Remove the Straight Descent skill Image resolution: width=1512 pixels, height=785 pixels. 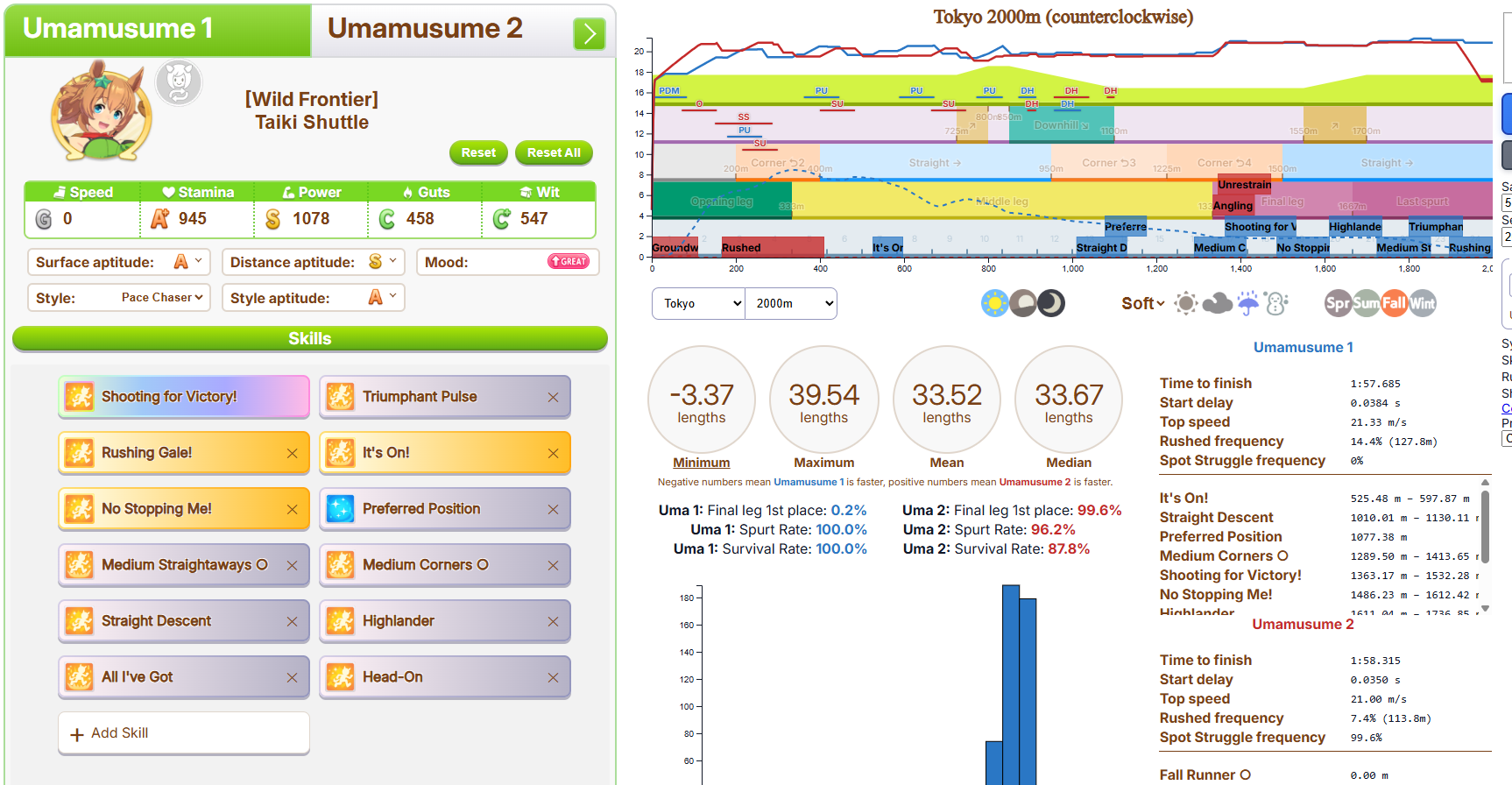[292, 621]
